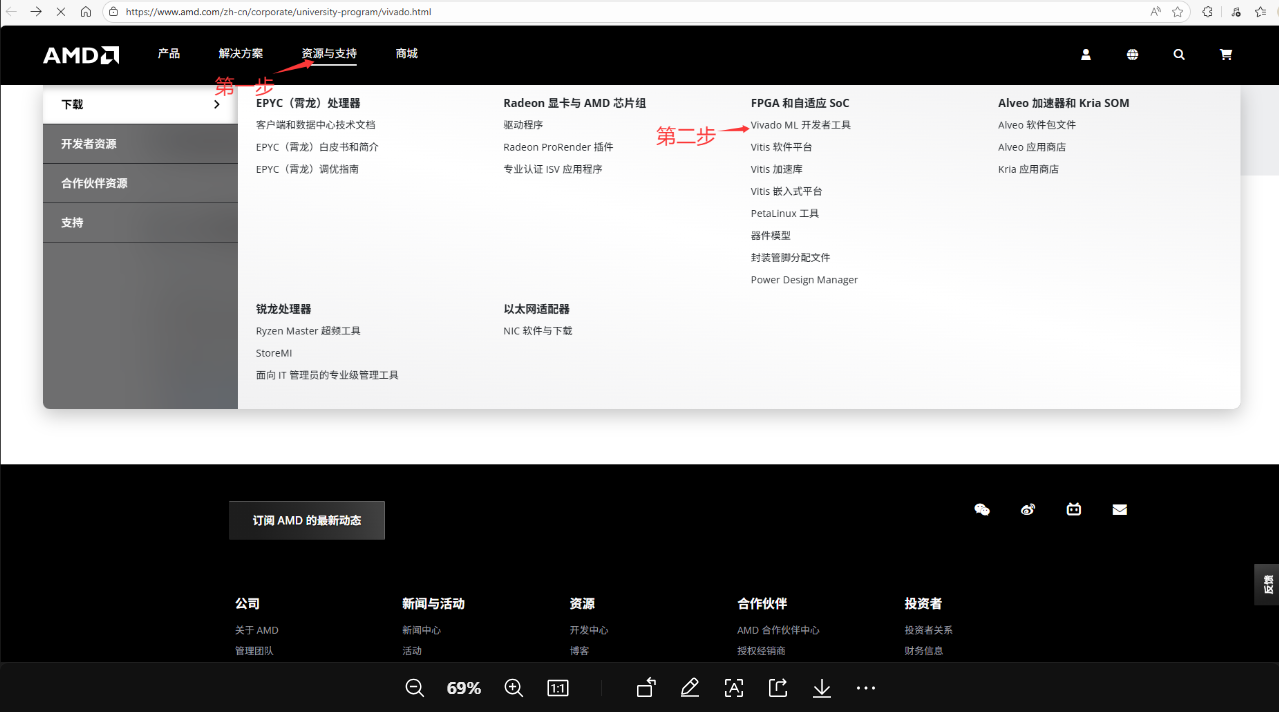Click the browser forward arrow
1279x712 pixels.
pyautogui.click(x=36, y=12)
